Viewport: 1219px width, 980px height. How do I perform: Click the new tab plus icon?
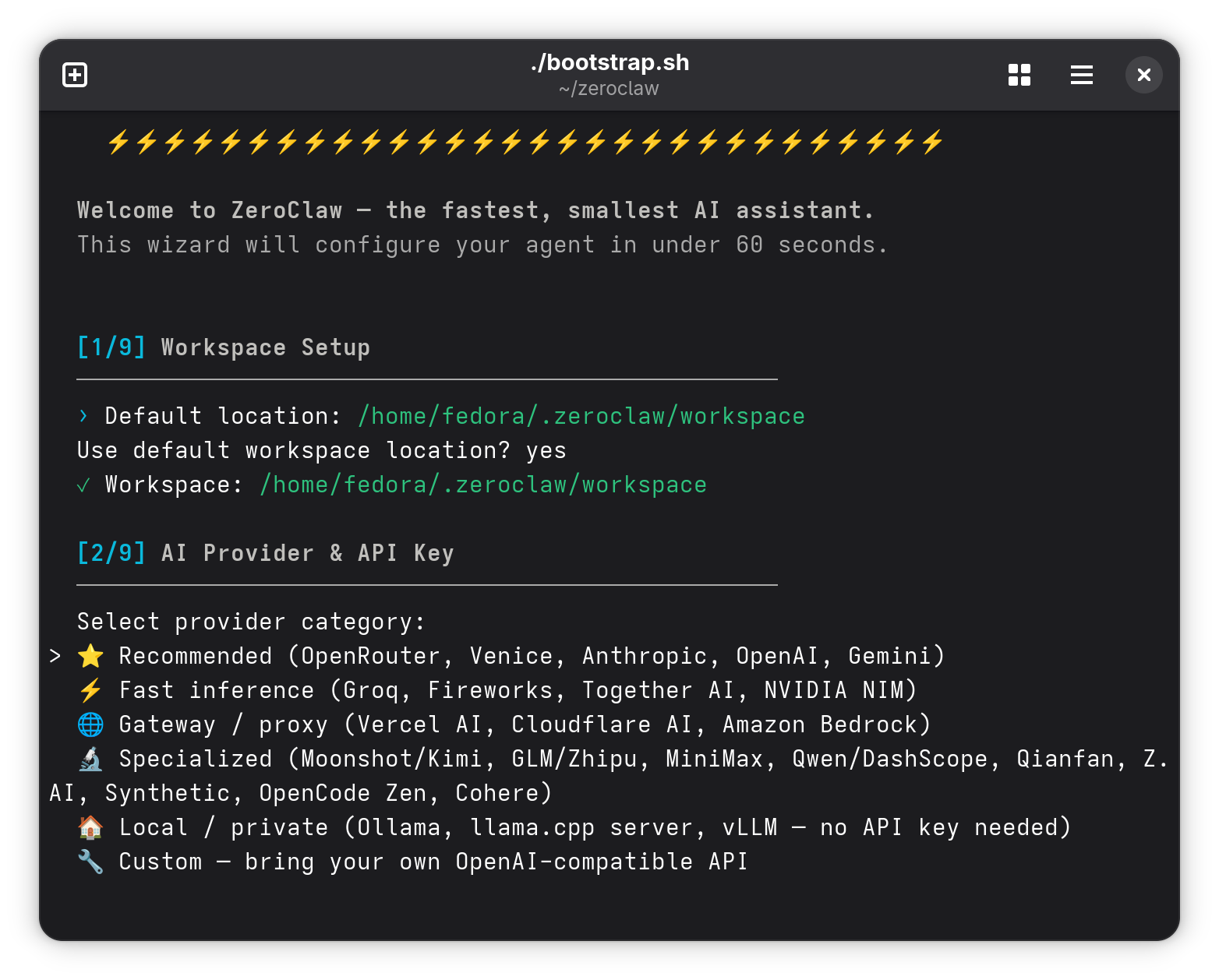[75, 75]
